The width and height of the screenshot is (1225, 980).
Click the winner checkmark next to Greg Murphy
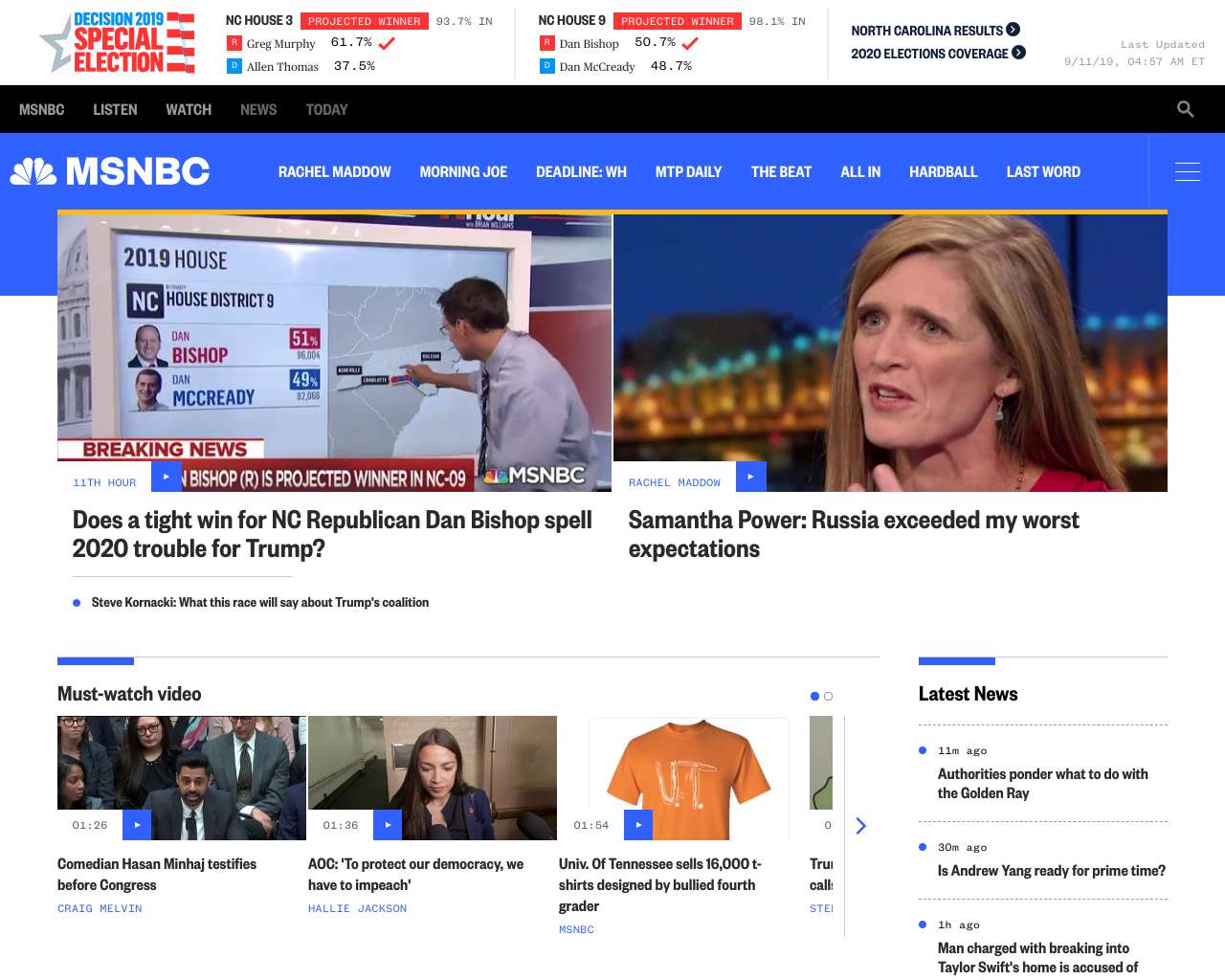coord(387,43)
